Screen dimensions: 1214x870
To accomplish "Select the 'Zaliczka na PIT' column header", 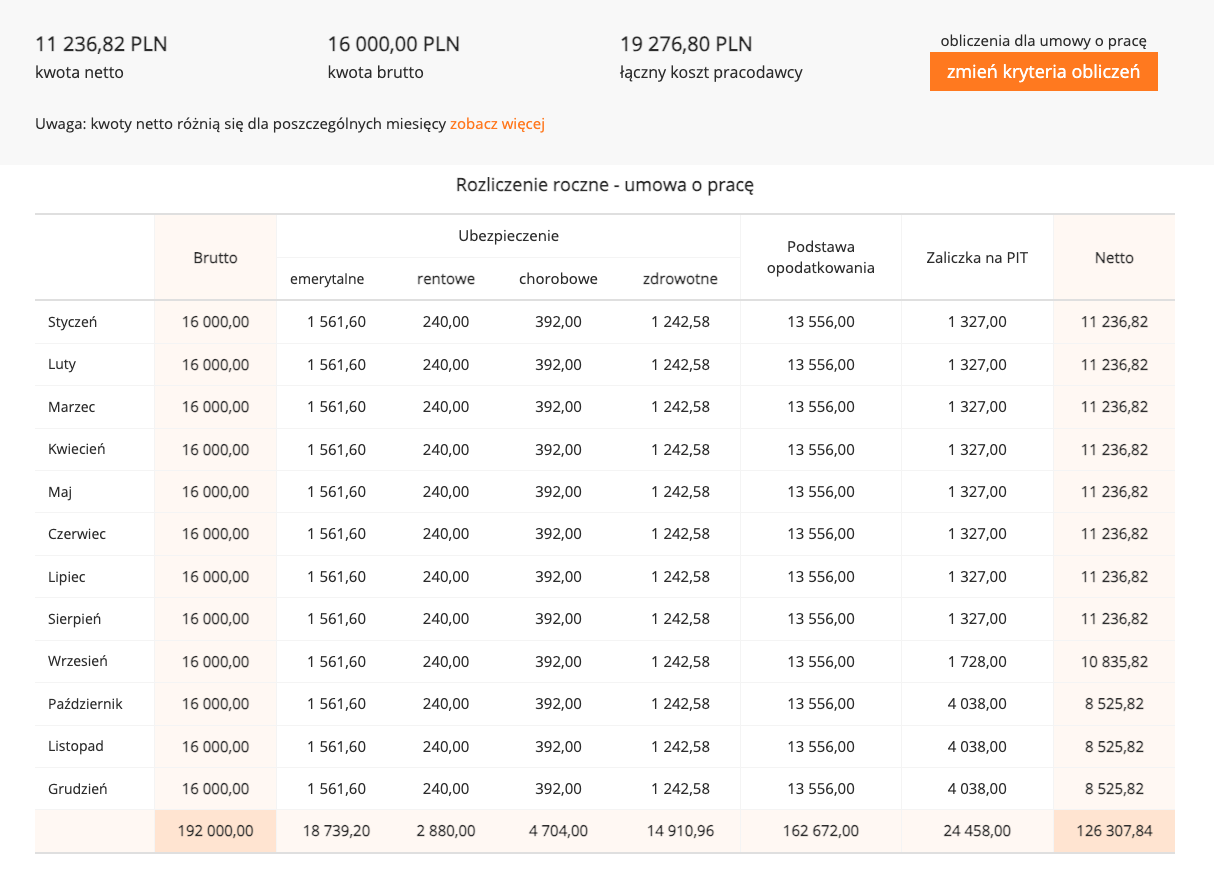I will [977, 257].
